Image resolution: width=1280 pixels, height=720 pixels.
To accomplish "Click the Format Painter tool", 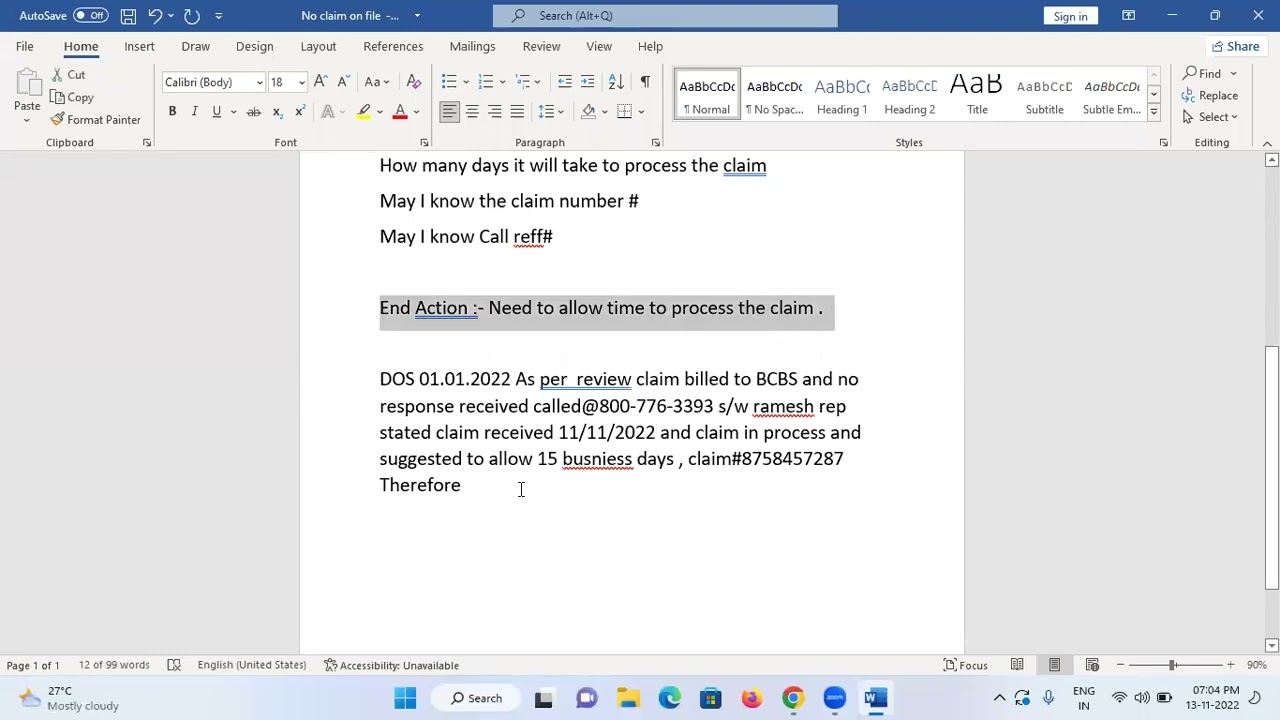I will [x=95, y=120].
